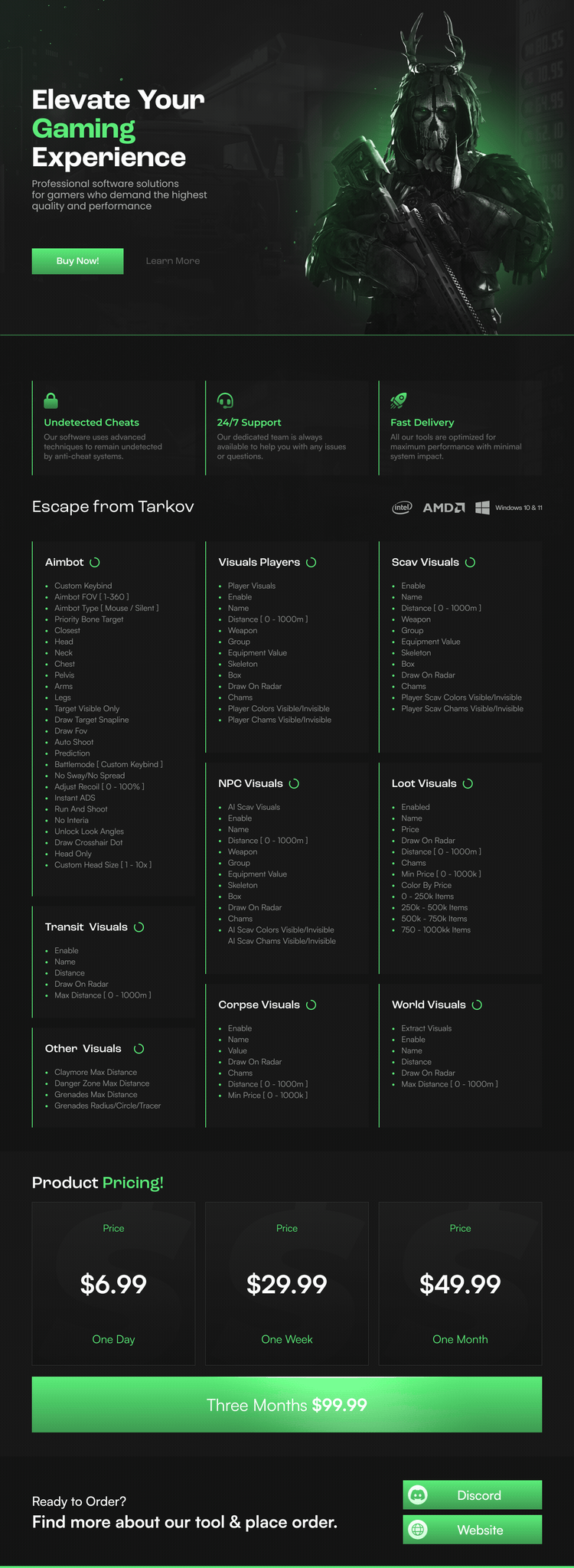The image size is (574, 1568).
Task: Click the rocket icon above Fast Delivery
Action: pos(399,400)
